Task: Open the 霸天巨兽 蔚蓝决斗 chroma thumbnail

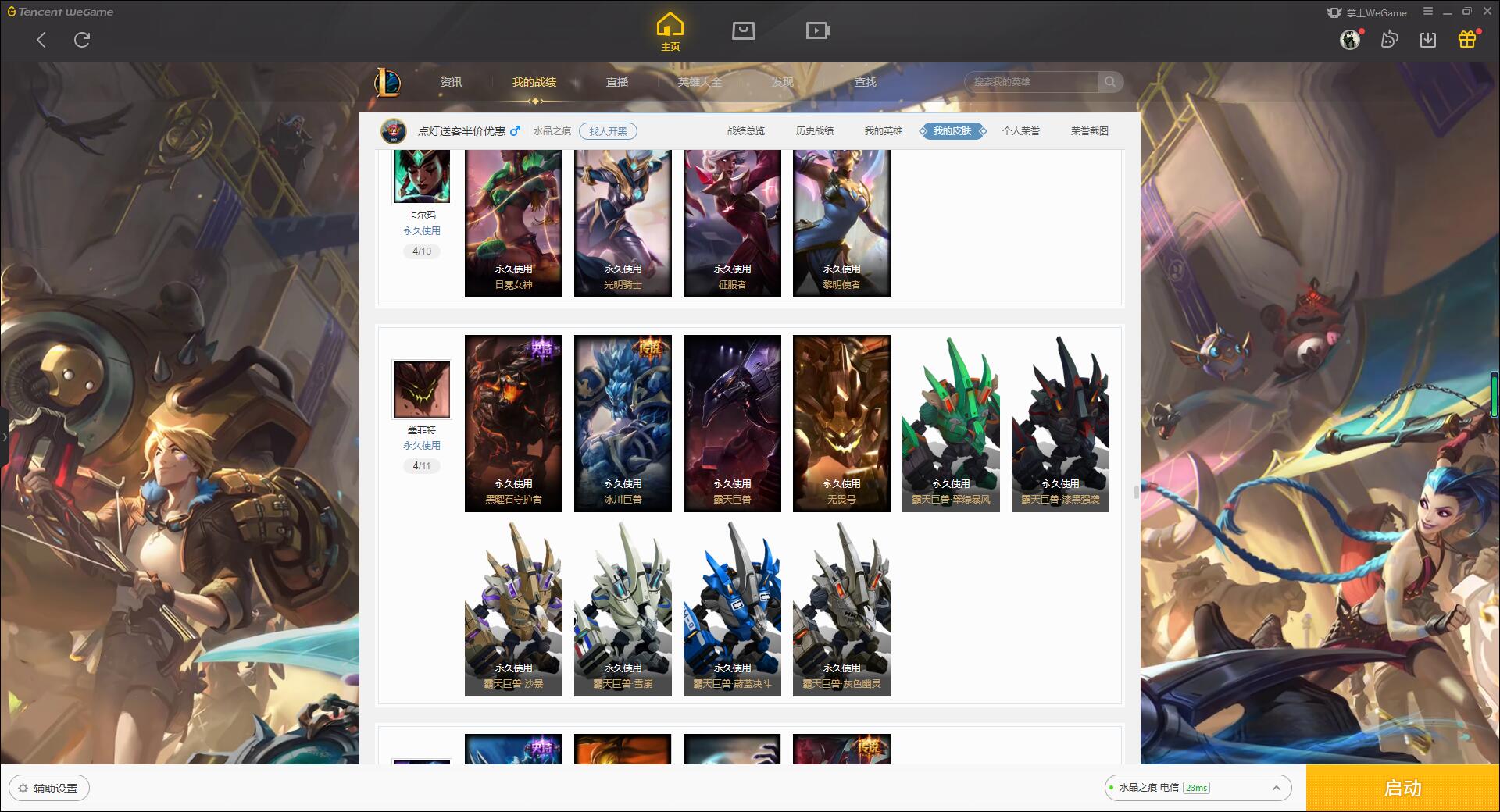Action: [732, 607]
